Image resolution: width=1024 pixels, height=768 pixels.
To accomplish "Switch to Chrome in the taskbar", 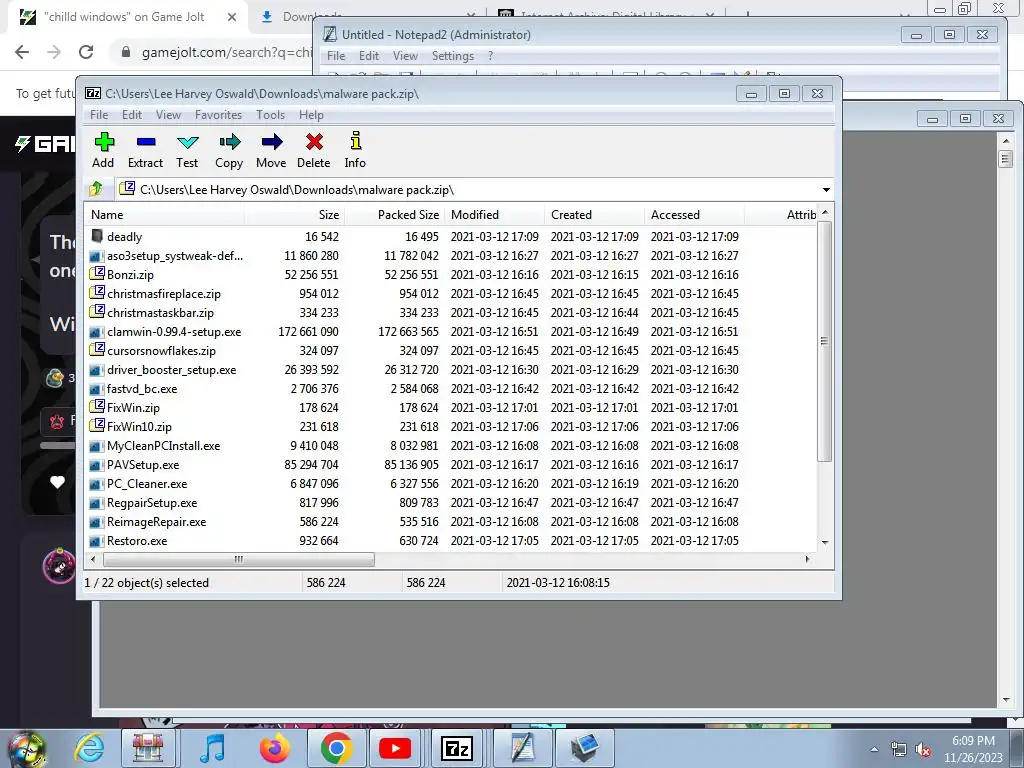I will pos(336,748).
